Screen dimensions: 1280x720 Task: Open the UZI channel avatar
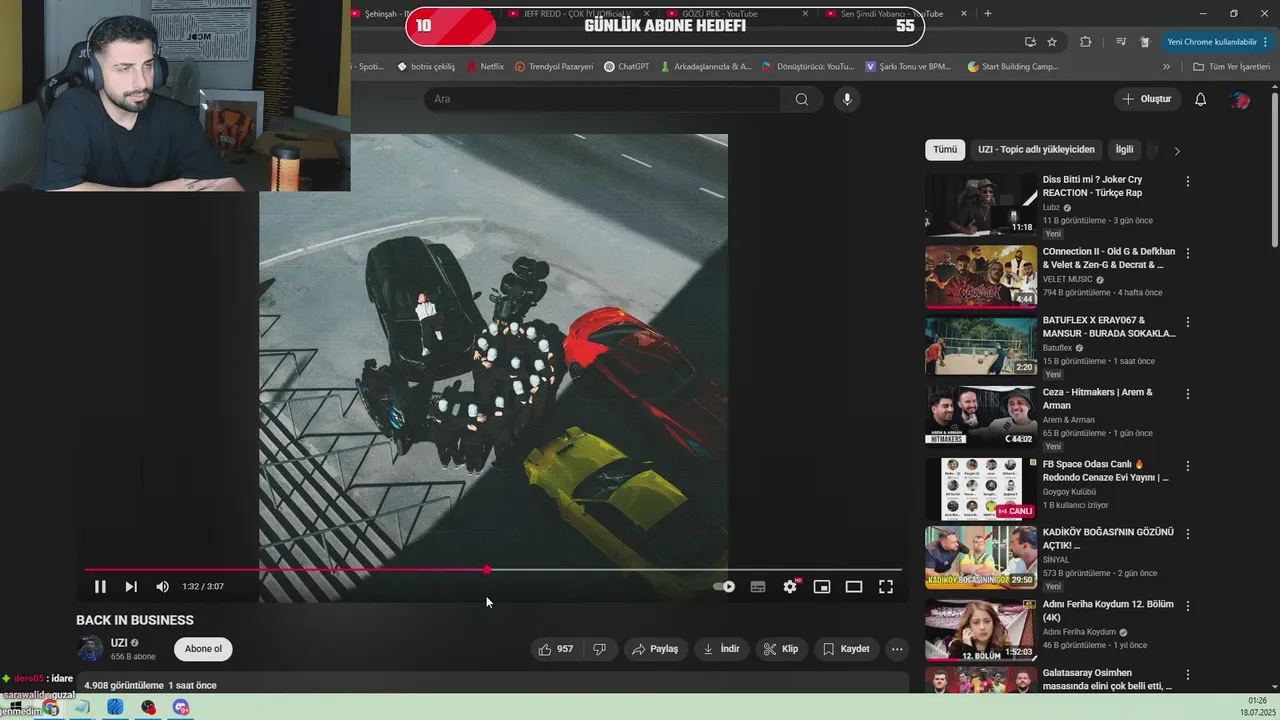click(x=91, y=649)
